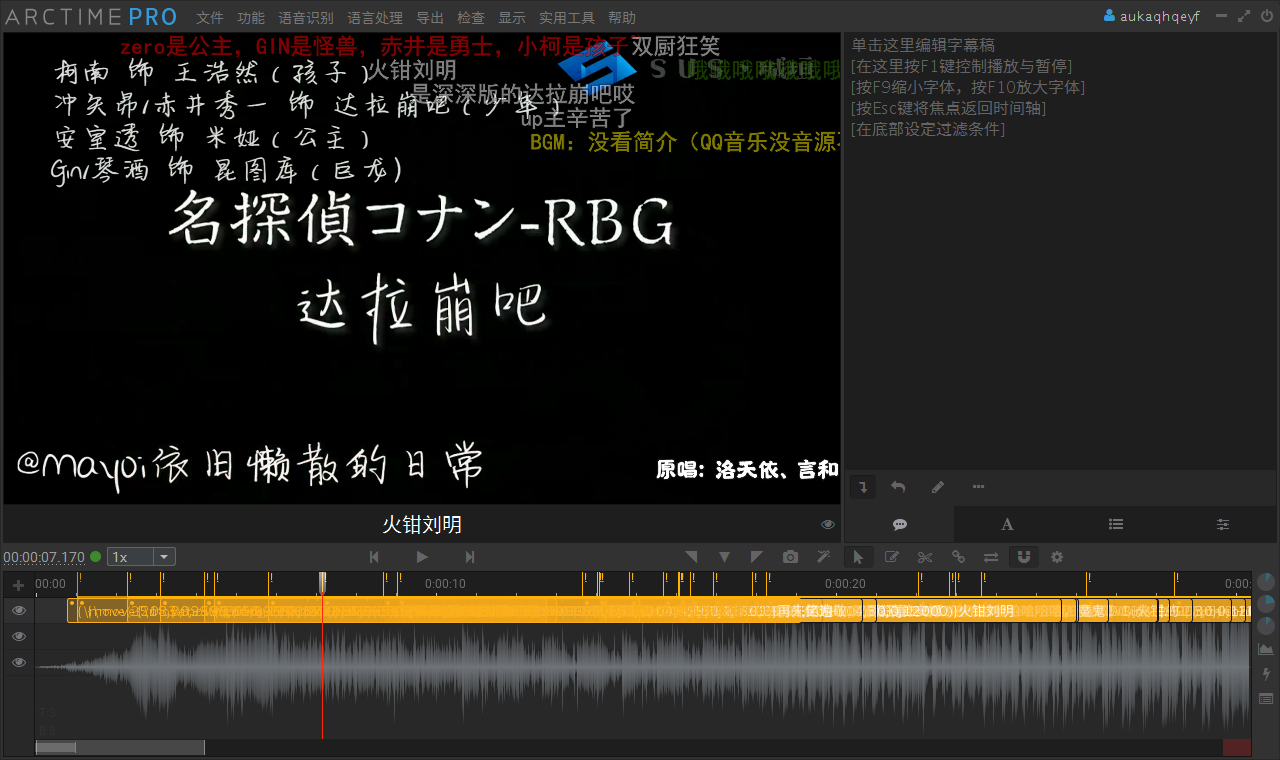The height and width of the screenshot is (760, 1280).
Task: Switch to the letter A style tab
Action: coord(1007,524)
